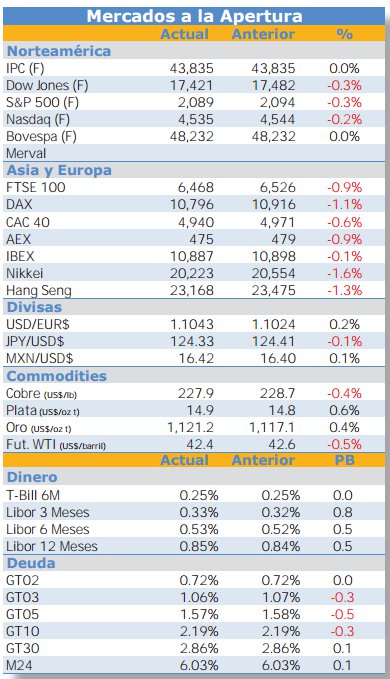Viewport: 390px width, 679px height.
Task: Click the GT10 actual yield 2.19%
Action: (x=199, y=631)
